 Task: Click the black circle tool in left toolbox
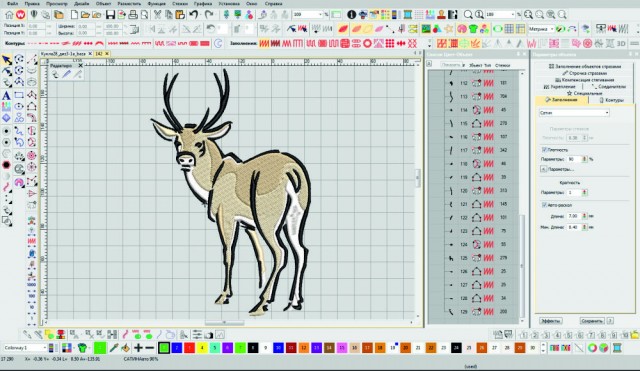(x=6, y=165)
